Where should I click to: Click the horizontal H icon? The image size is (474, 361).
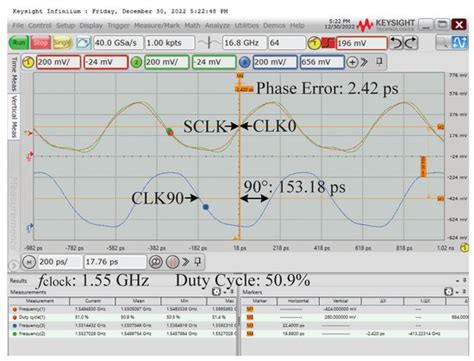point(29,262)
